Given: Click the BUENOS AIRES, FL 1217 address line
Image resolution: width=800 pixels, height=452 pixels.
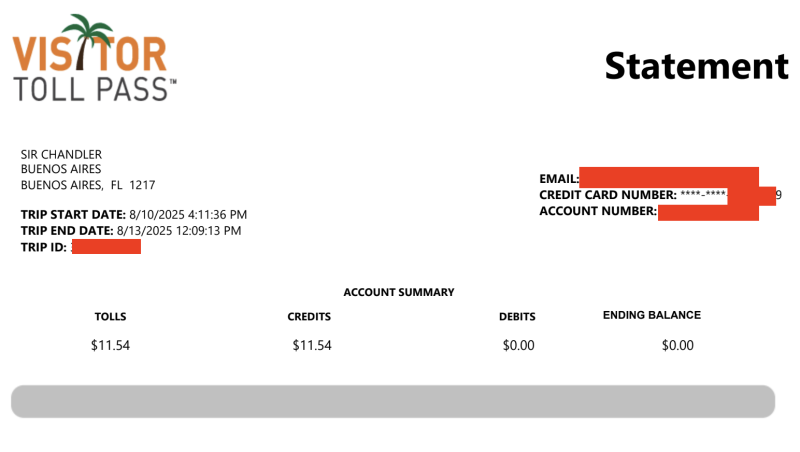Looking at the screenshot, I should click(88, 185).
